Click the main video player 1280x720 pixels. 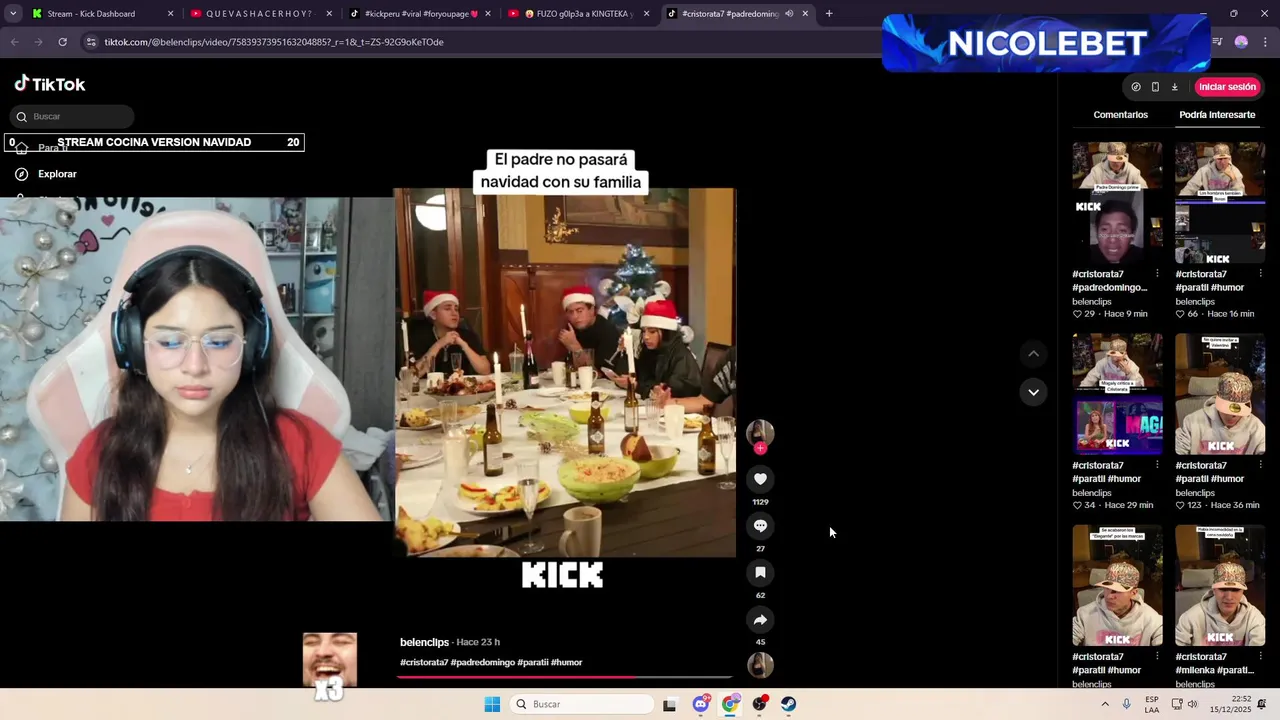click(565, 372)
